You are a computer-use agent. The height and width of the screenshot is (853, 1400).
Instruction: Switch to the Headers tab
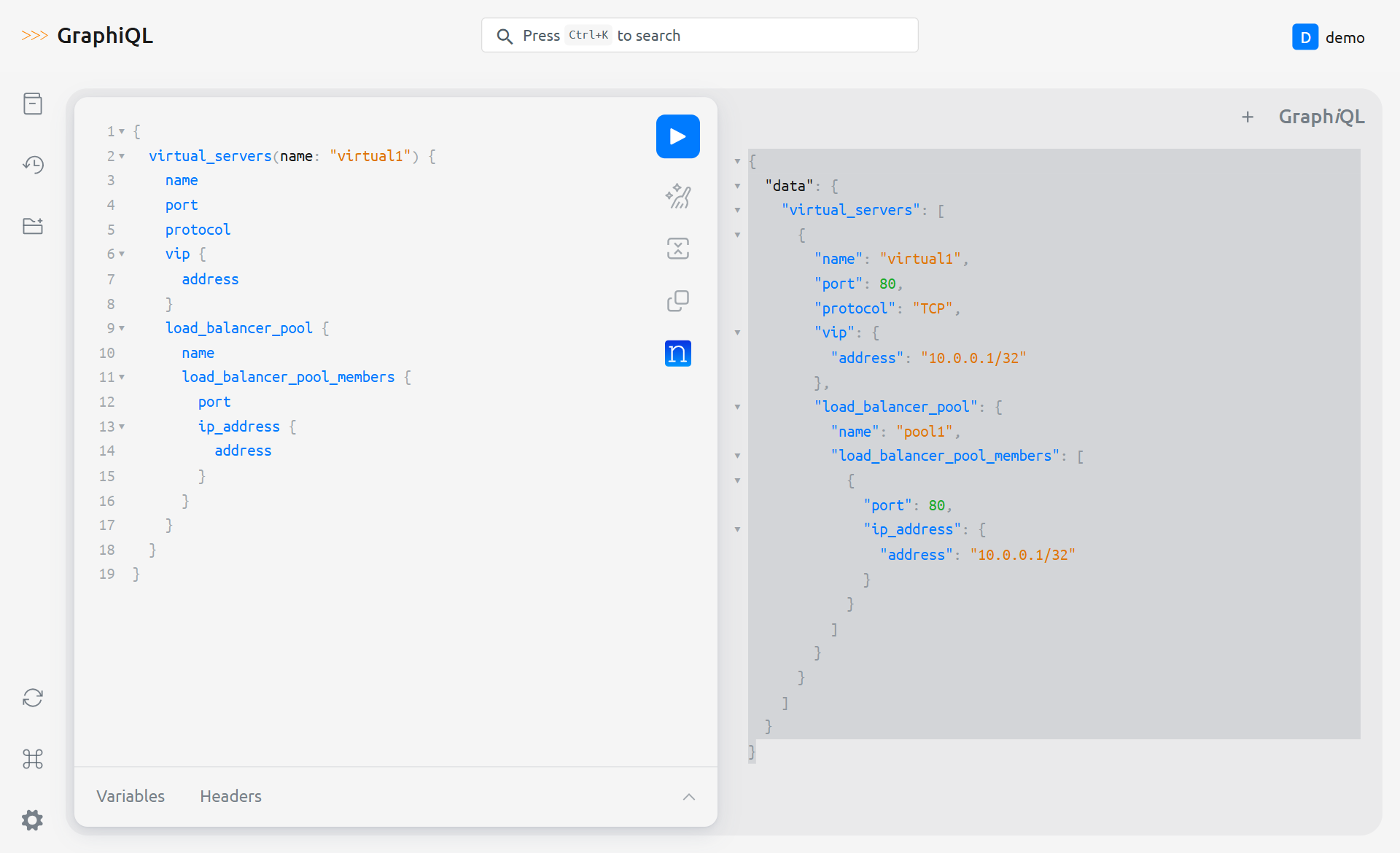click(x=230, y=796)
